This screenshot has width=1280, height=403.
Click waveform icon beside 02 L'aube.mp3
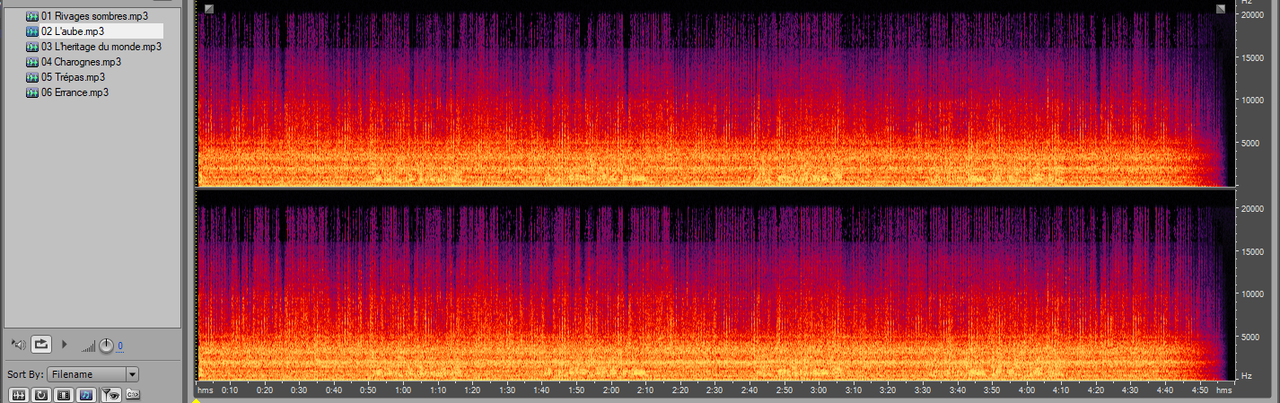pos(32,32)
